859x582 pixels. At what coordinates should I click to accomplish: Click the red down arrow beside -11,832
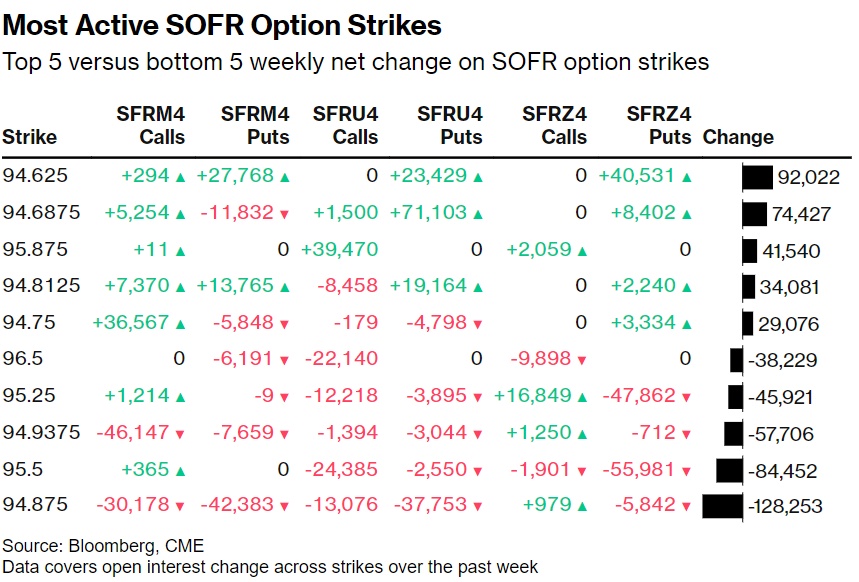click(x=285, y=214)
